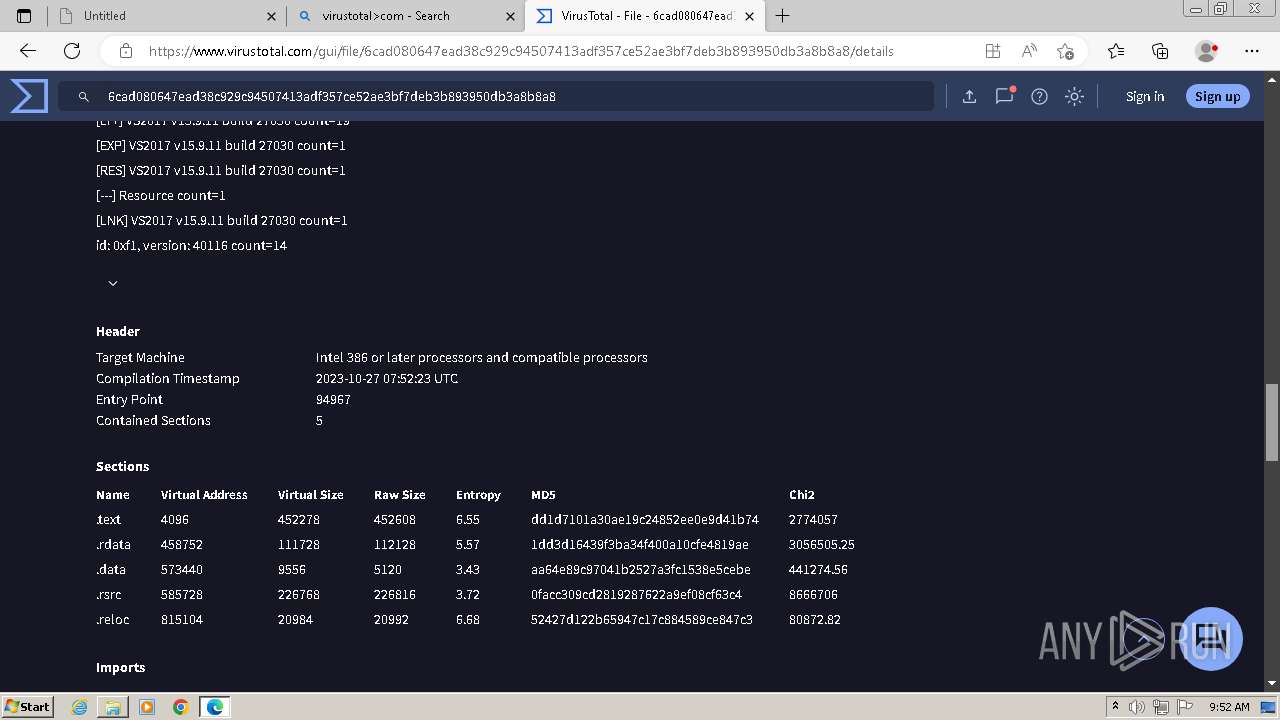
Task: Click the VirusTotal logo icon
Action: tap(29, 96)
